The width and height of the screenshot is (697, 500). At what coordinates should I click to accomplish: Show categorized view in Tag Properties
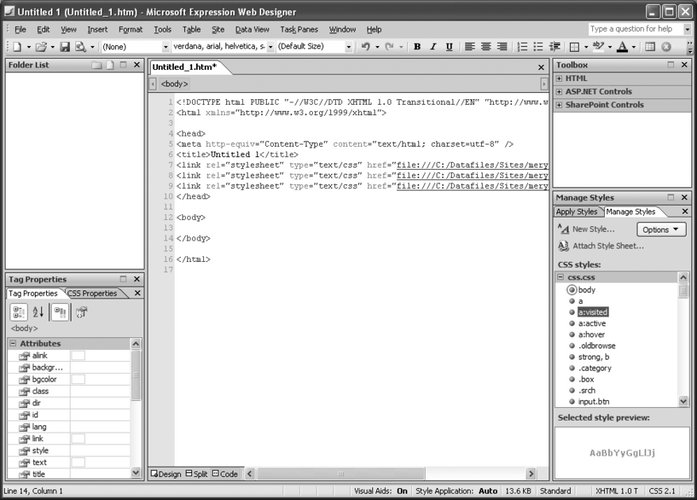18,312
